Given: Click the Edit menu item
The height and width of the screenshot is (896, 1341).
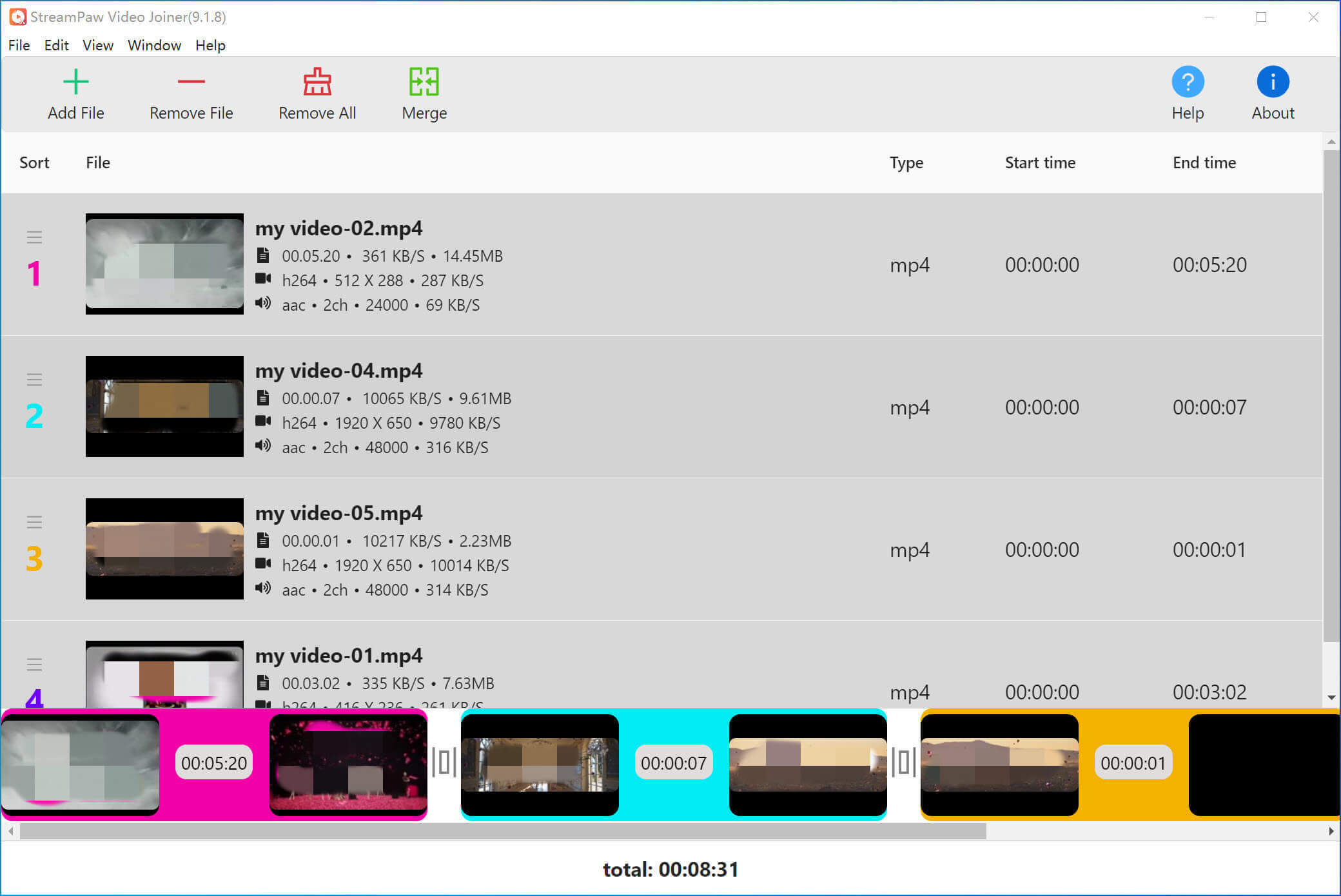Looking at the screenshot, I should pyautogui.click(x=57, y=45).
